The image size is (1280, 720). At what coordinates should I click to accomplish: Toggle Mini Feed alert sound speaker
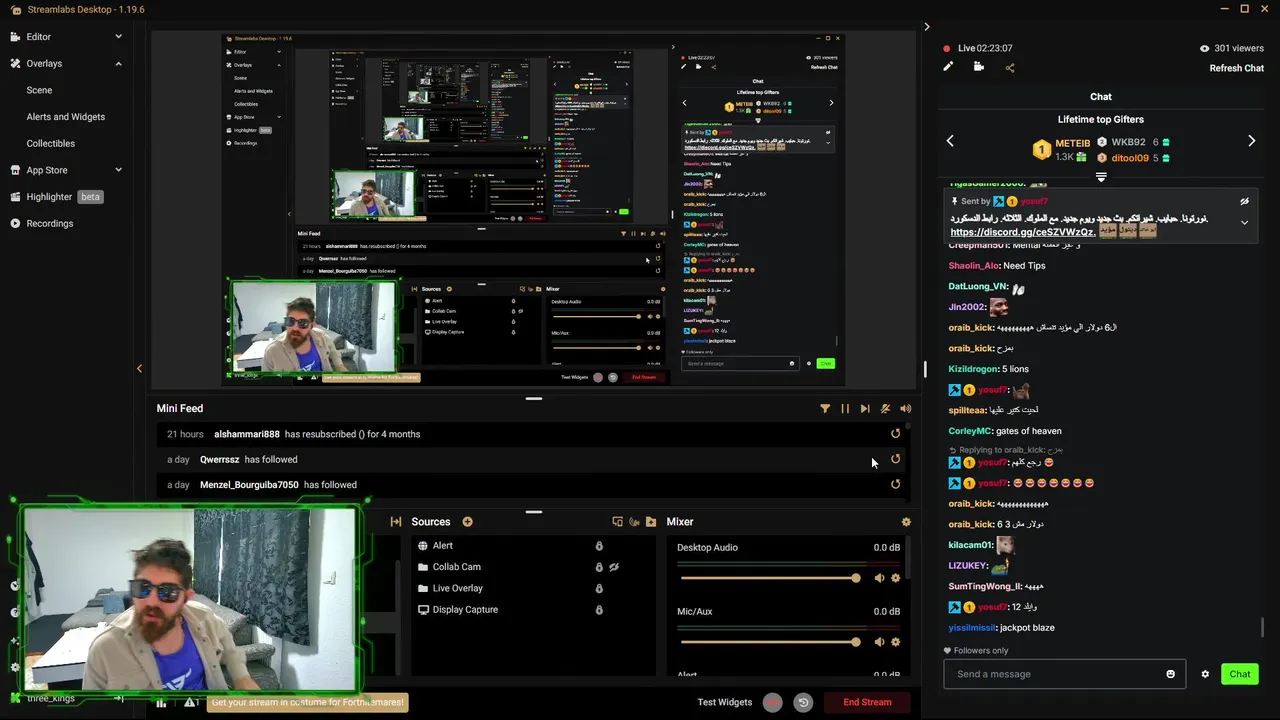pos(905,408)
